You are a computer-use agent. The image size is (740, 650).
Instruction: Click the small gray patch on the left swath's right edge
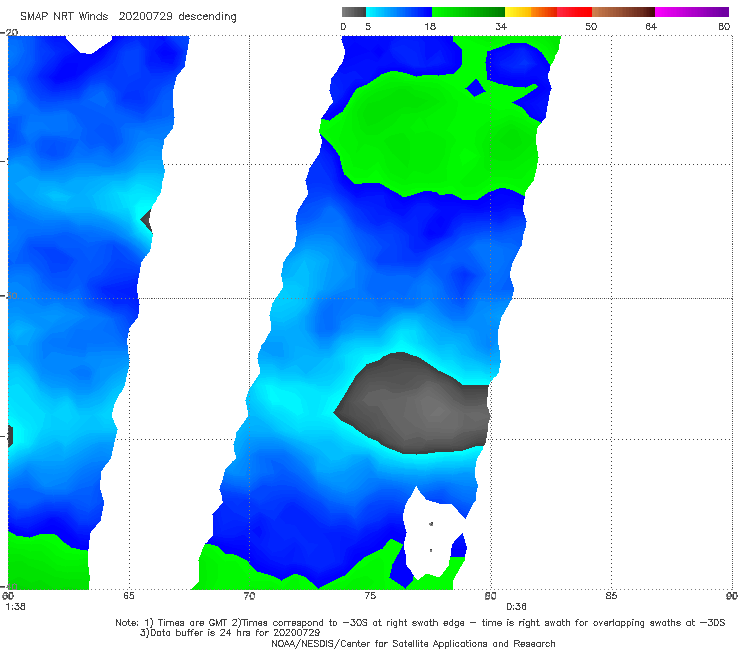147,220
